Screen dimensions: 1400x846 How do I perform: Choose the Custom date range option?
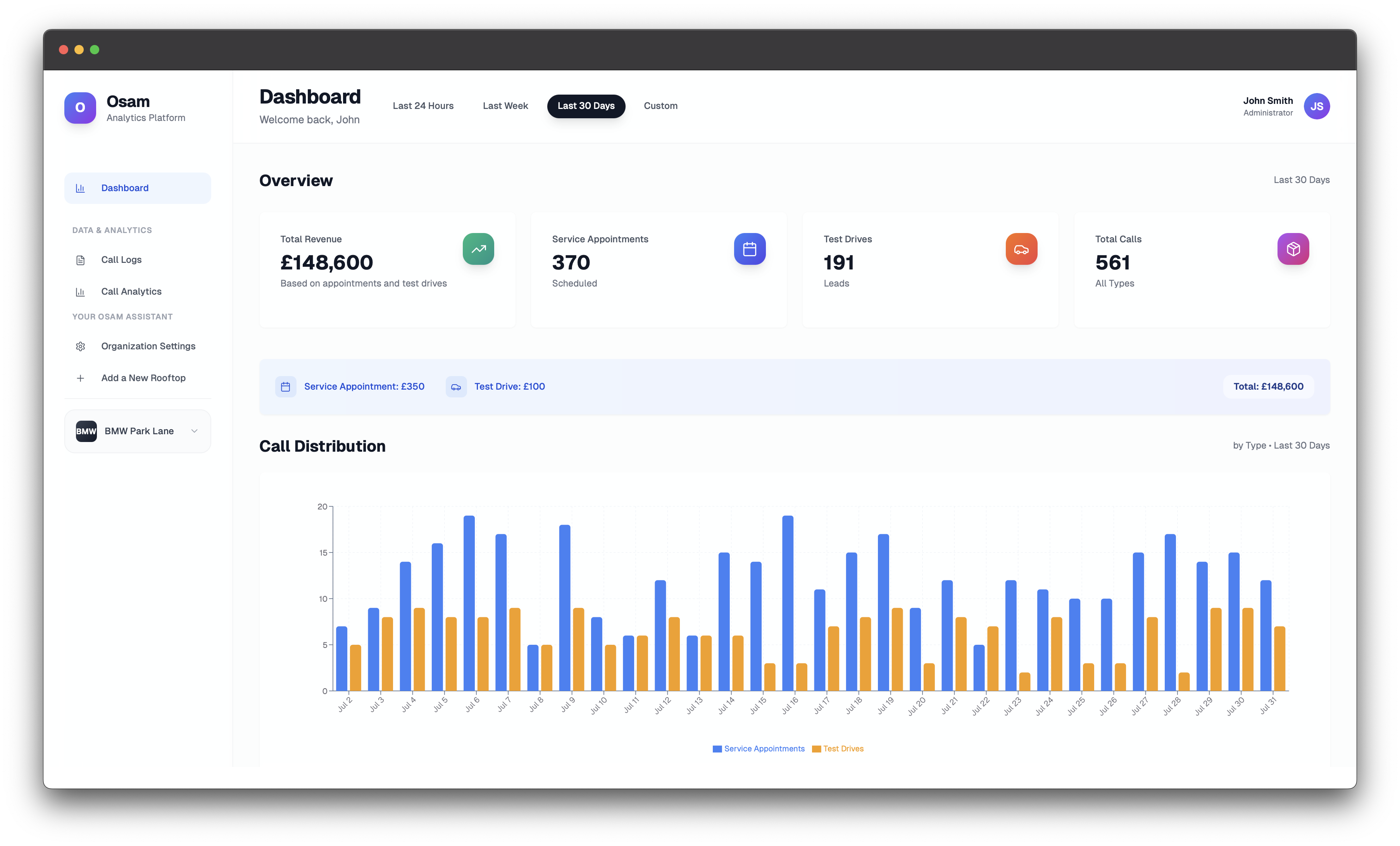click(x=660, y=106)
